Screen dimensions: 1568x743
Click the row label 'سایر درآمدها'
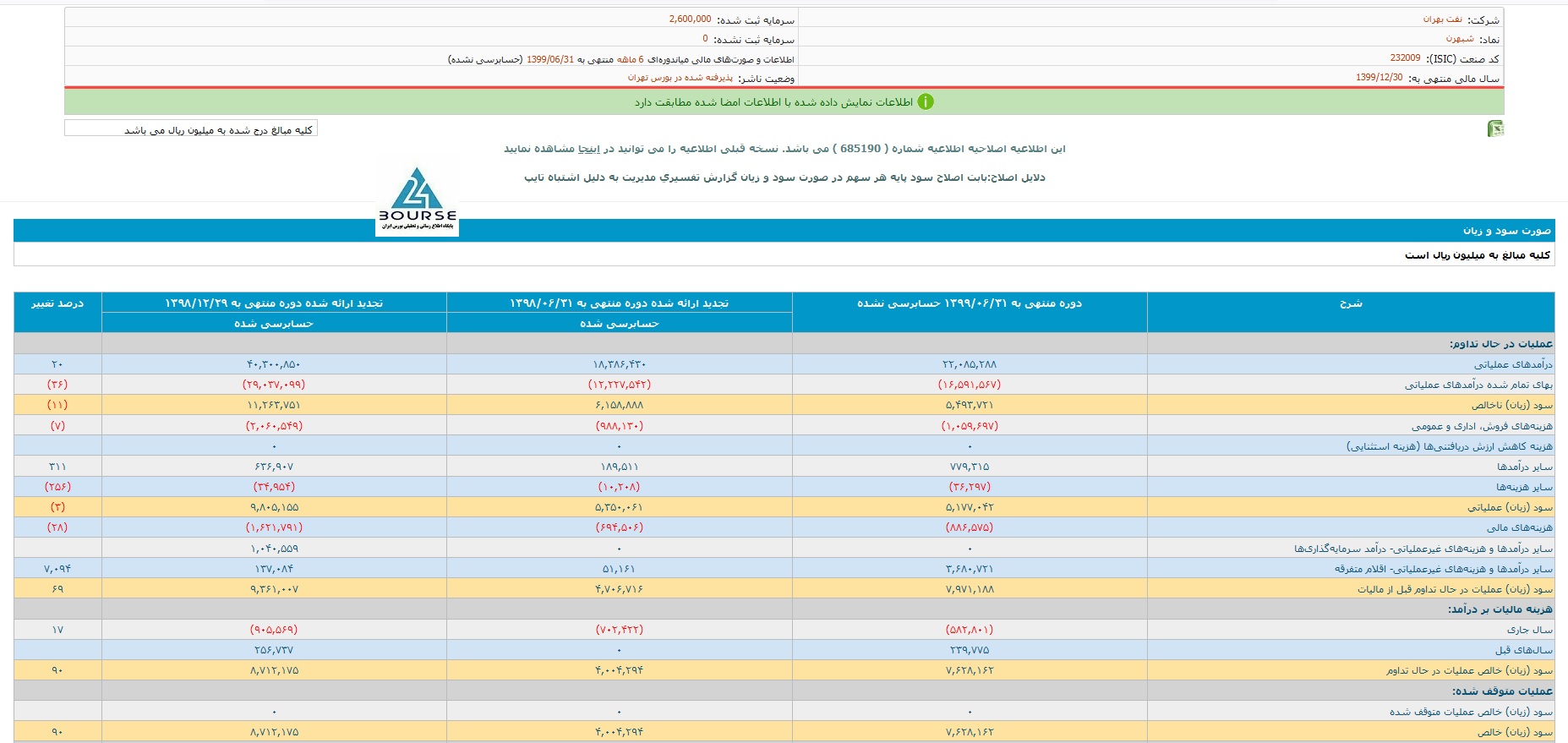[x=1525, y=467]
